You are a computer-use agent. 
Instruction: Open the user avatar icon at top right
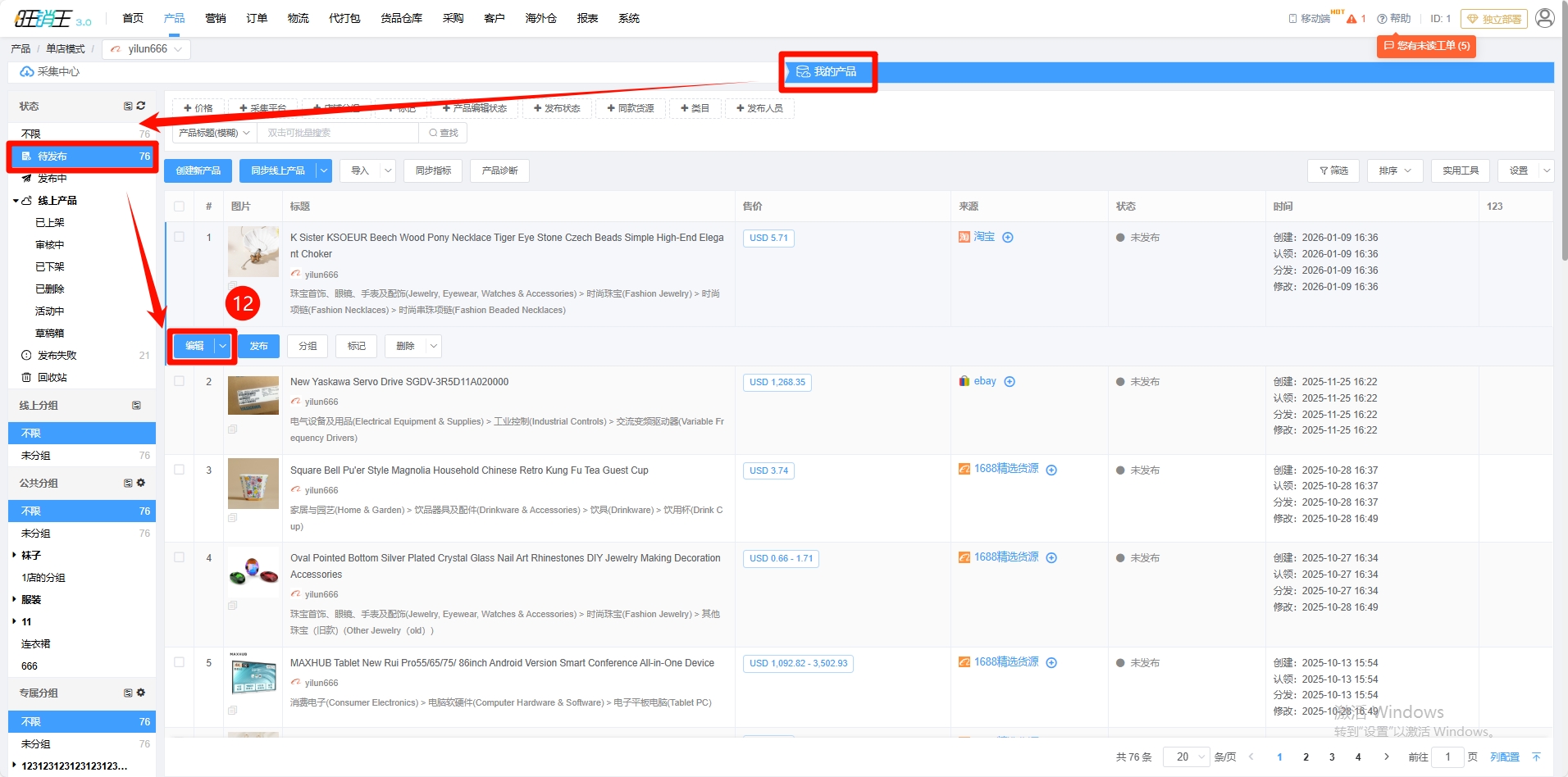point(1544,18)
